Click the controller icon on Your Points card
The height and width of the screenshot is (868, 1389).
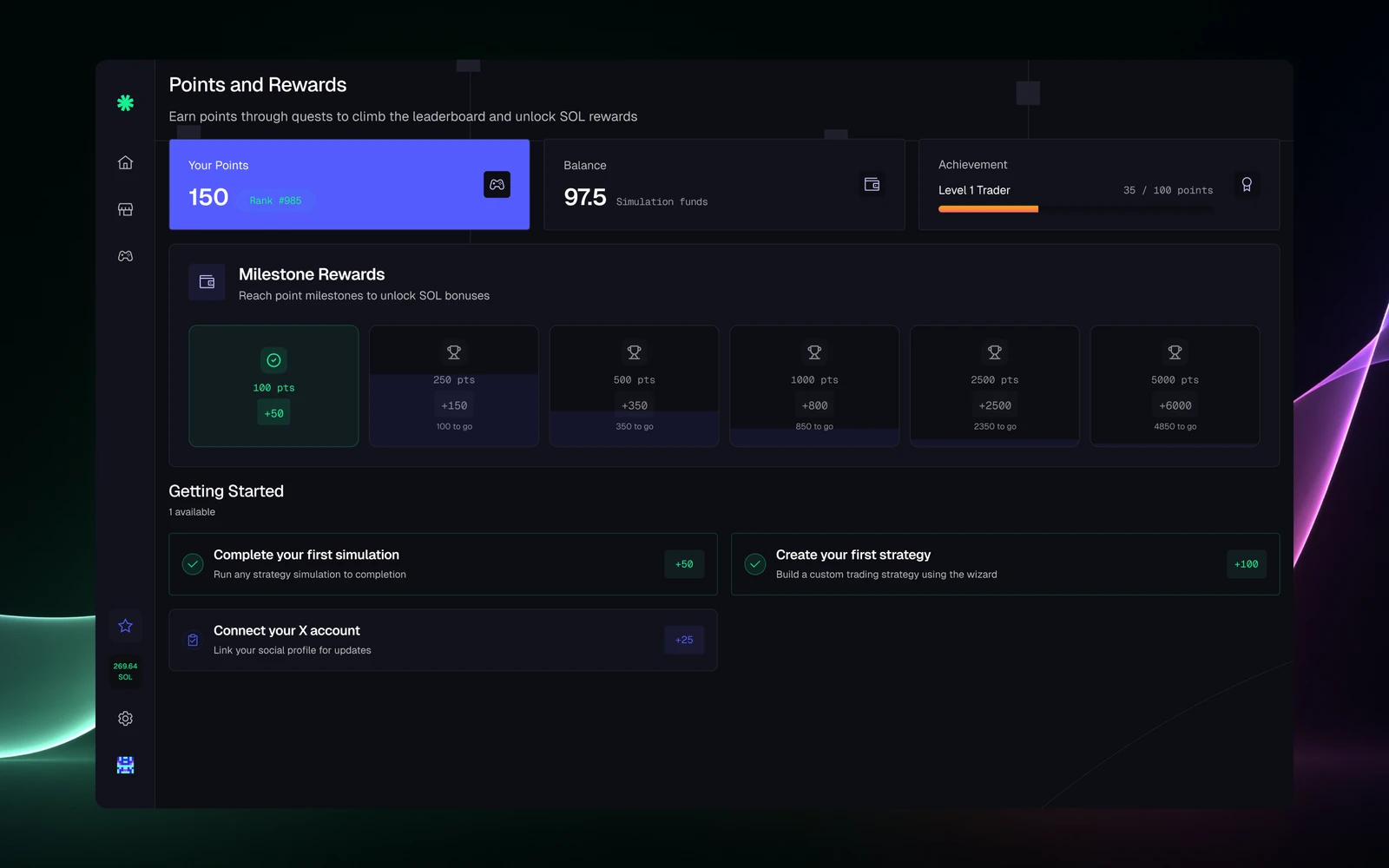point(497,185)
